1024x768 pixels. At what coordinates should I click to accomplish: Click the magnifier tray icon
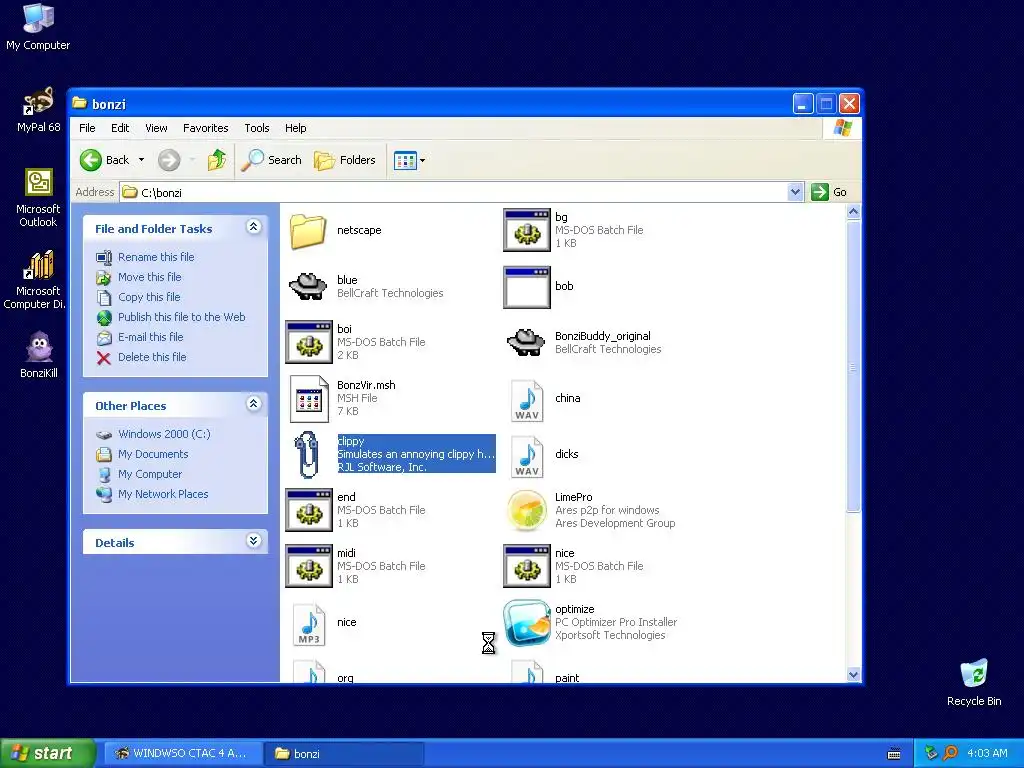tap(950, 754)
